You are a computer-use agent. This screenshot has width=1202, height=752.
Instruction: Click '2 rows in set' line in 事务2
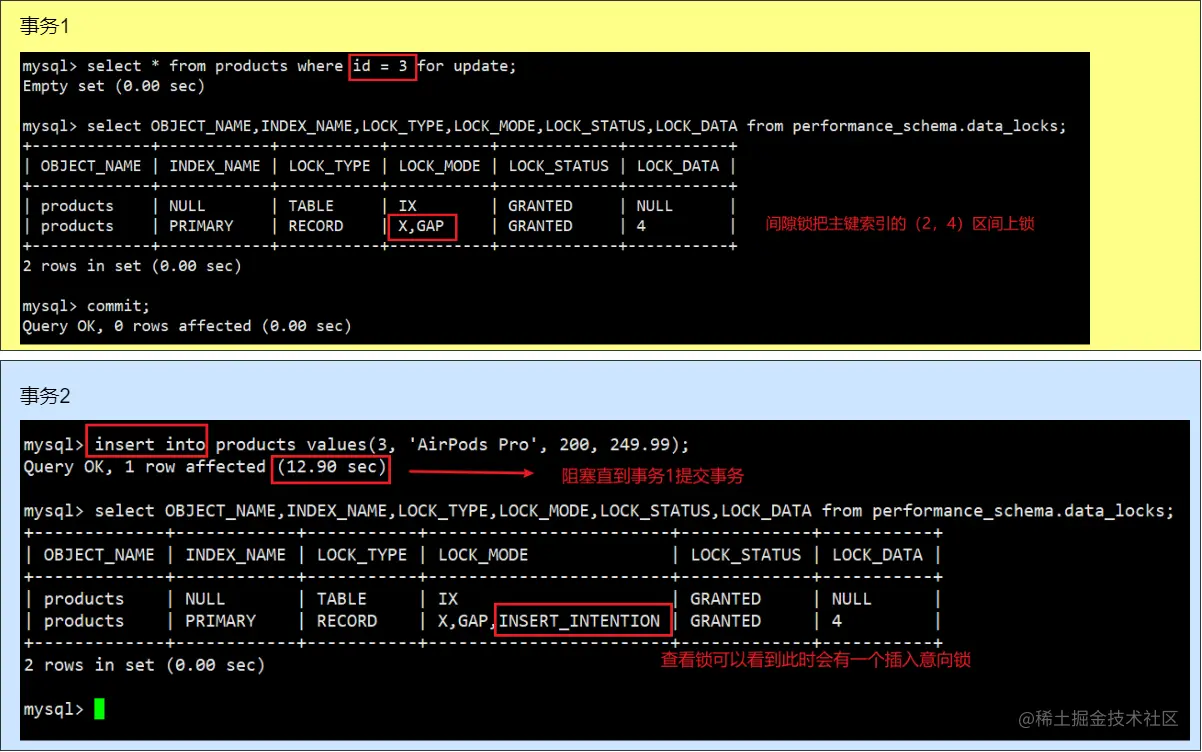(x=144, y=665)
